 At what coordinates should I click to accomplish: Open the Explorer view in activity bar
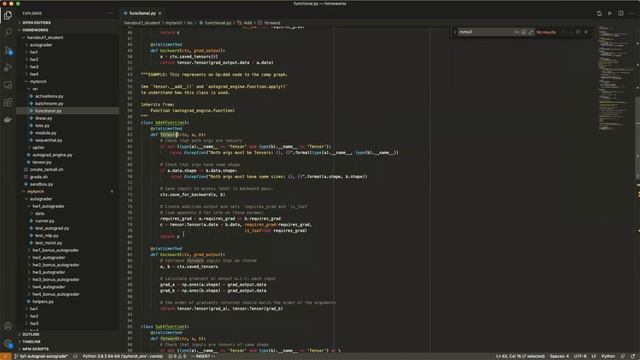pos(8,15)
